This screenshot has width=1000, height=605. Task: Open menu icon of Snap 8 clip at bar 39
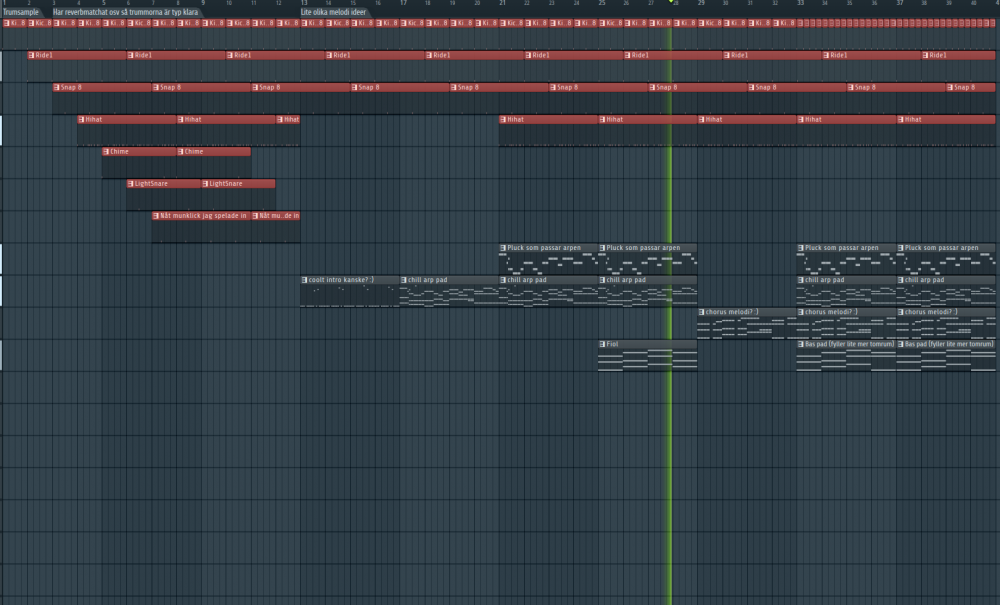[x=950, y=87]
